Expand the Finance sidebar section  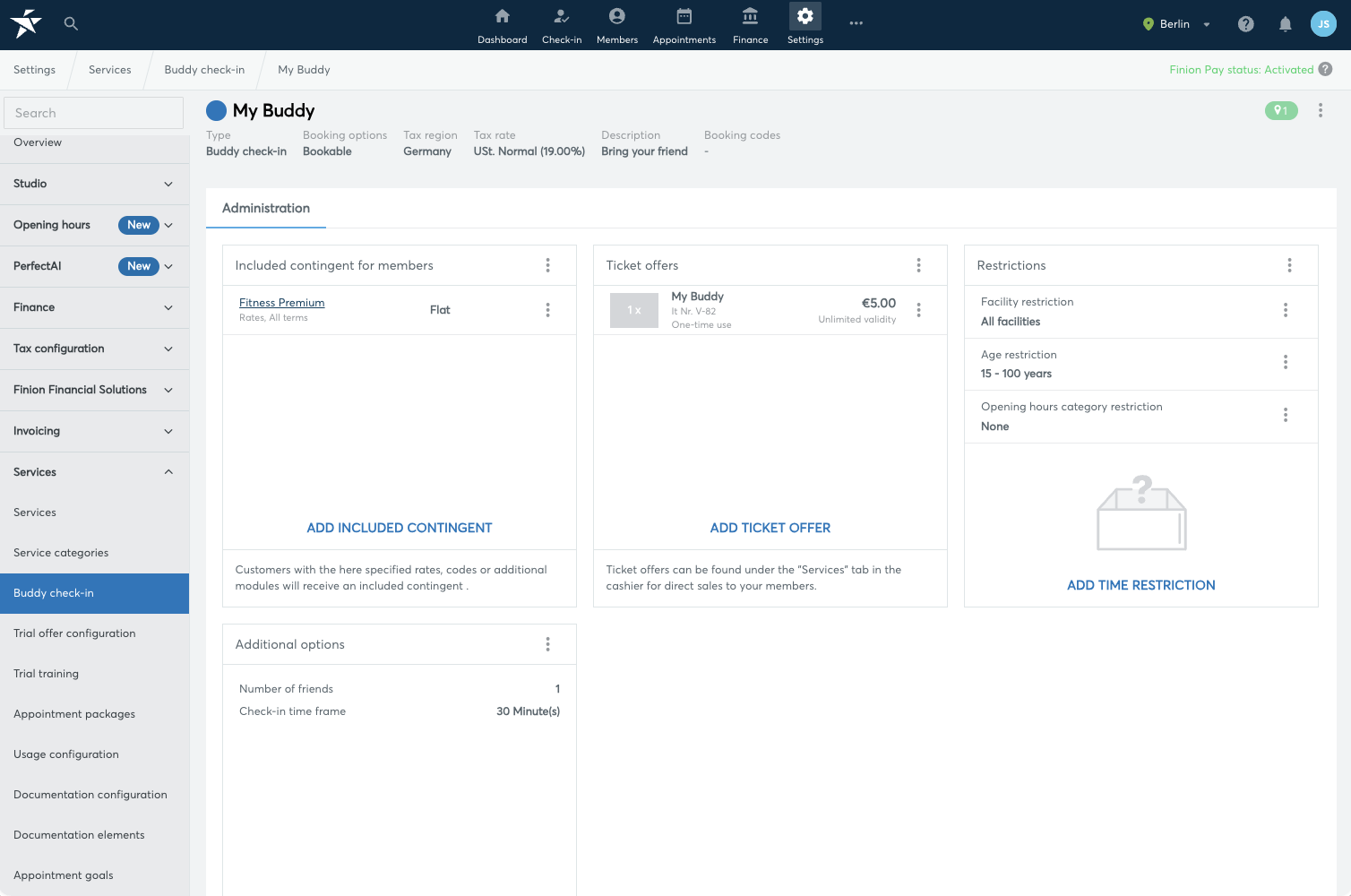click(94, 307)
